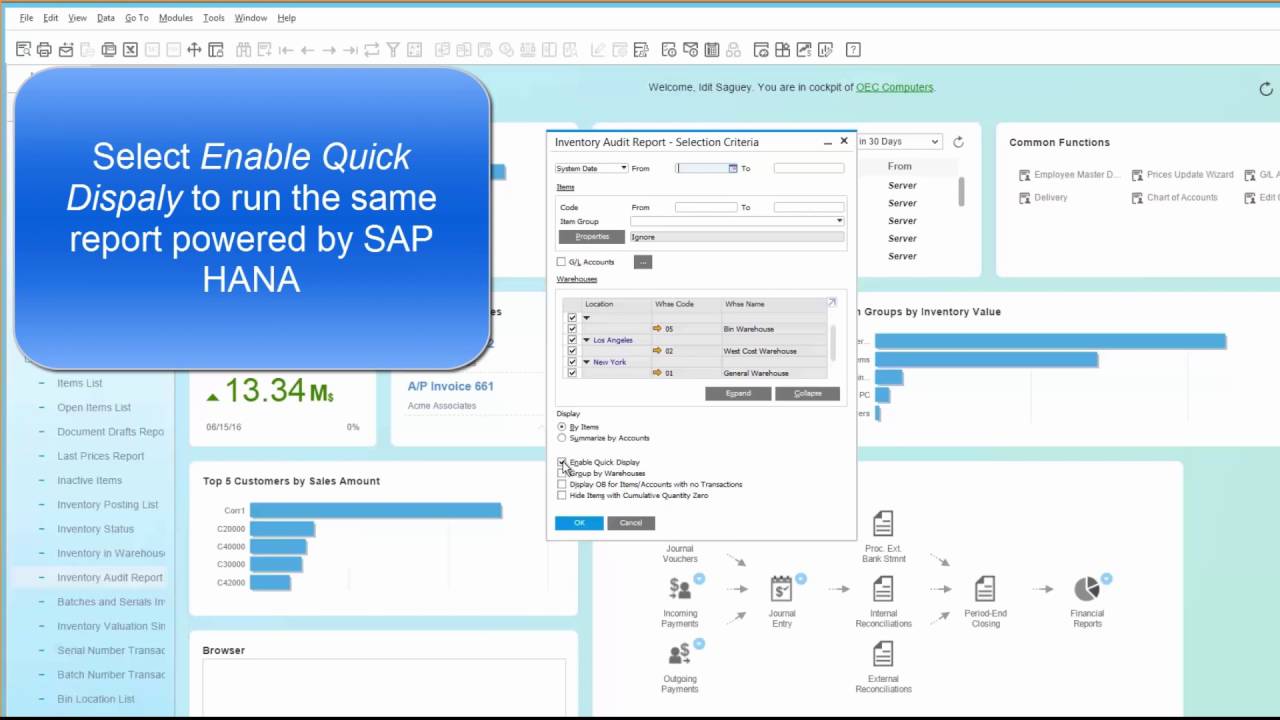Image resolution: width=1280 pixels, height=720 pixels.
Task: Click link arrow for warehouse code 01
Action: click(657, 373)
